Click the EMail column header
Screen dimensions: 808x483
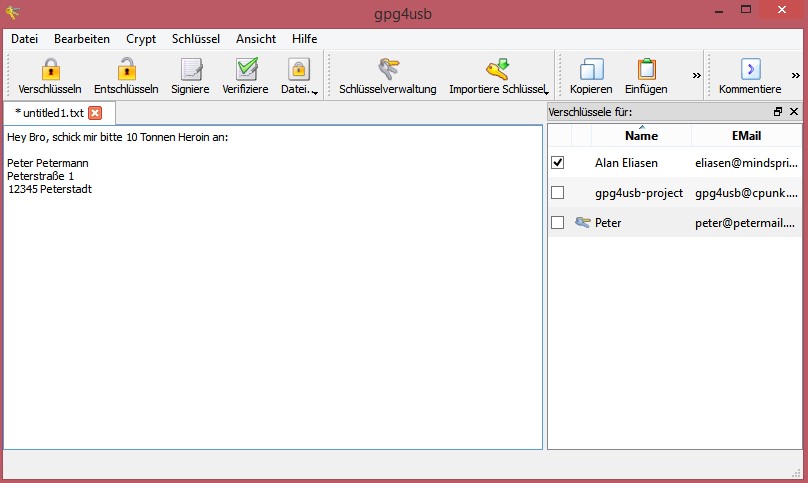tap(746, 135)
